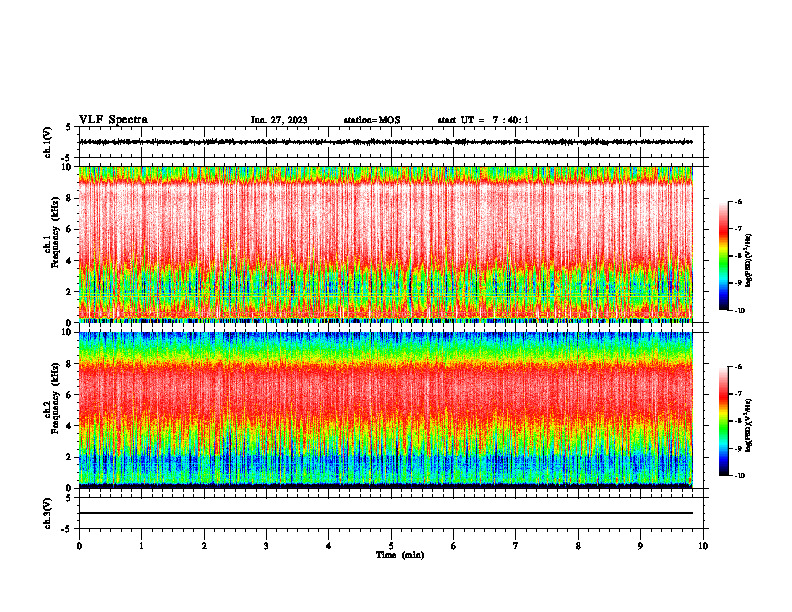The image size is (792, 612).
Task: Click time axis tick label '5'
Action: point(391,546)
